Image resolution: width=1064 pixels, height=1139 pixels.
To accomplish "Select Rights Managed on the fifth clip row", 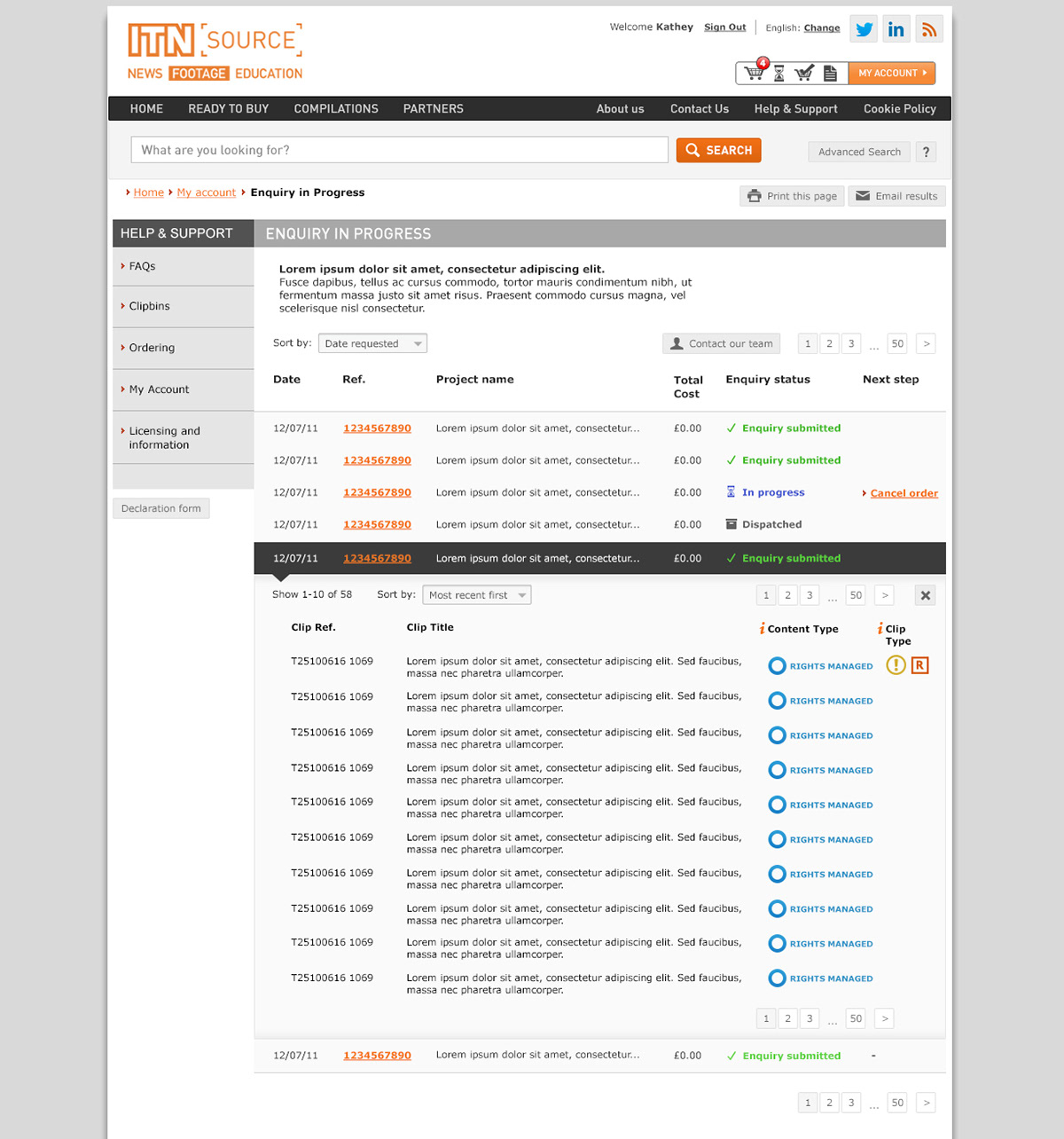I will click(x=776, y=804).
